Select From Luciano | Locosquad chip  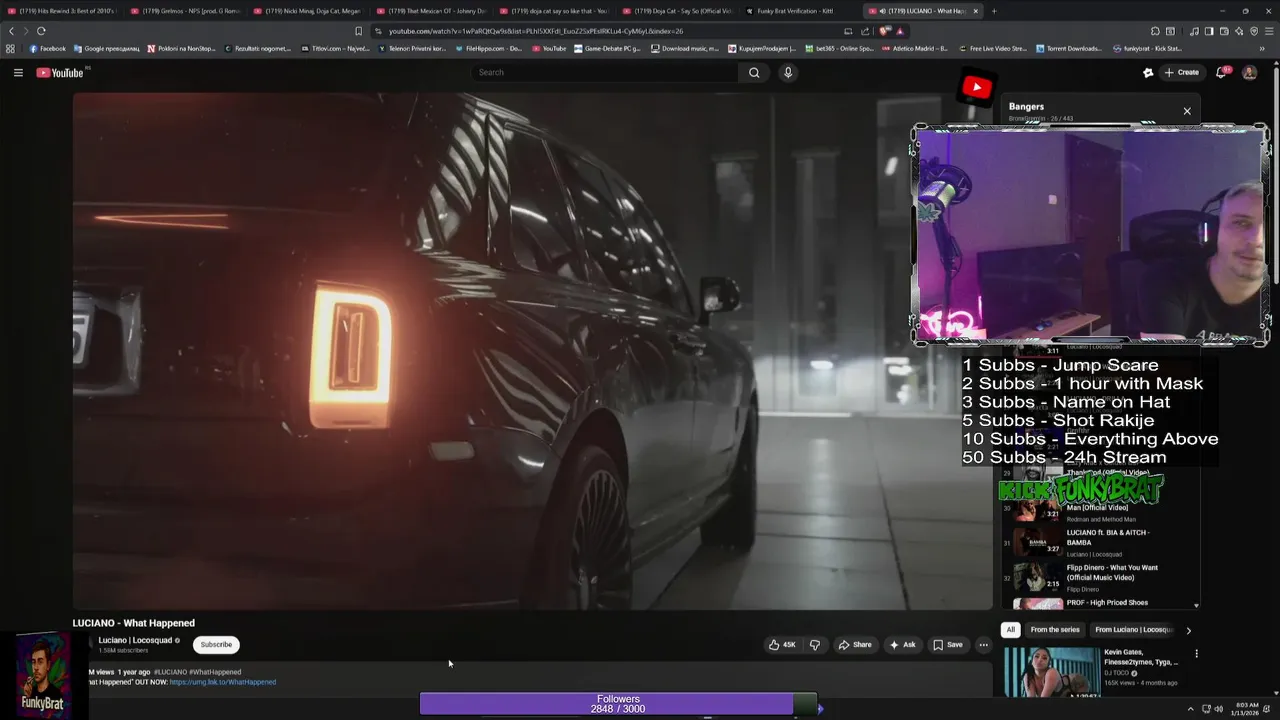pyautogui.click(x=1133, y=630)
